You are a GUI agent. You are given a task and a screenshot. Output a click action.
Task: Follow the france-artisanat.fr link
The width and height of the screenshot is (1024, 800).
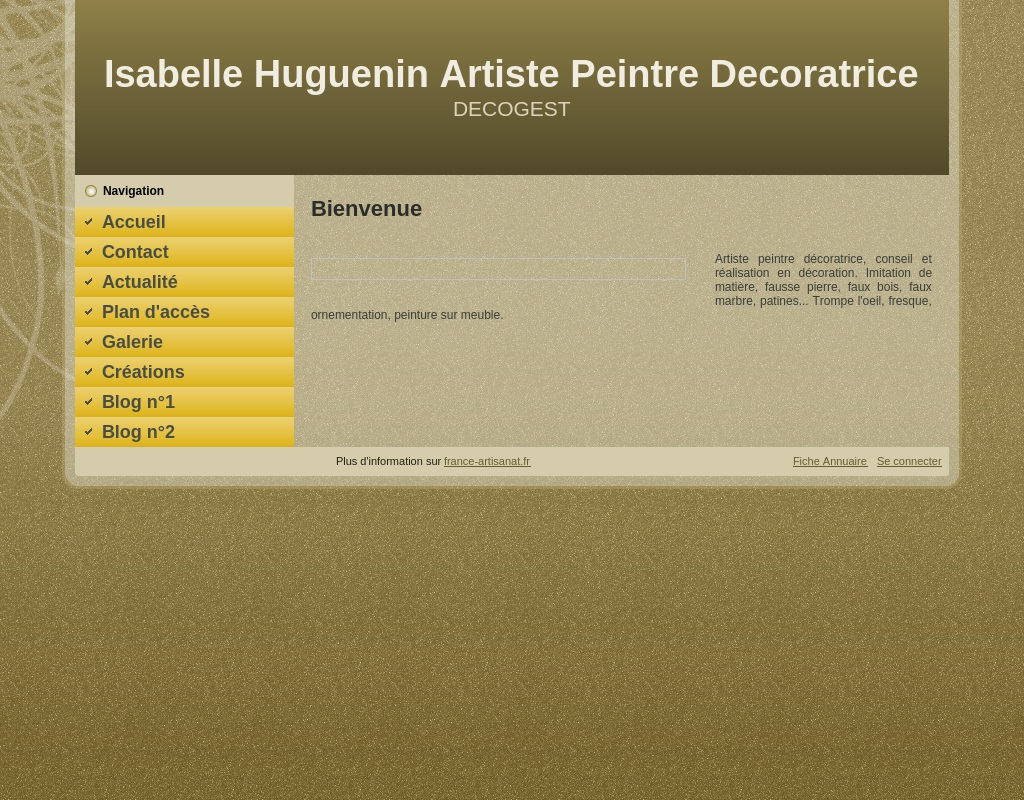click(x=487, y=462)
